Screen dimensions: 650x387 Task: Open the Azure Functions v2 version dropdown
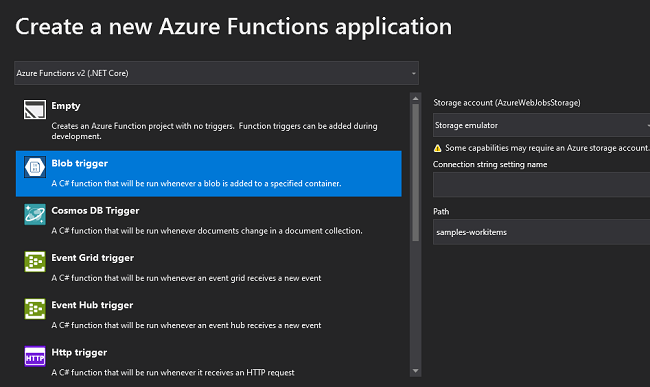[x=216, y=73]
